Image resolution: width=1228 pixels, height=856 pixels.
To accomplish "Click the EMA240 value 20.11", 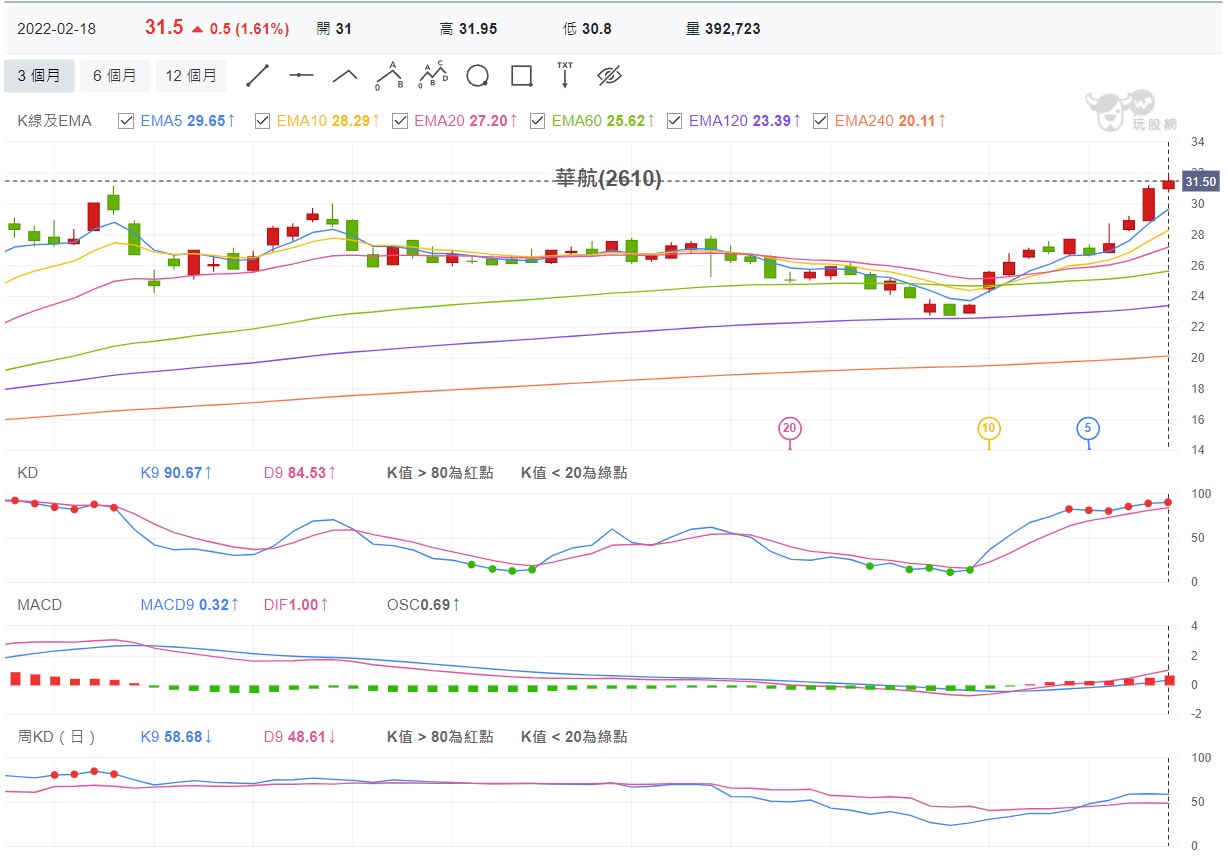I will tap(916, 121).
